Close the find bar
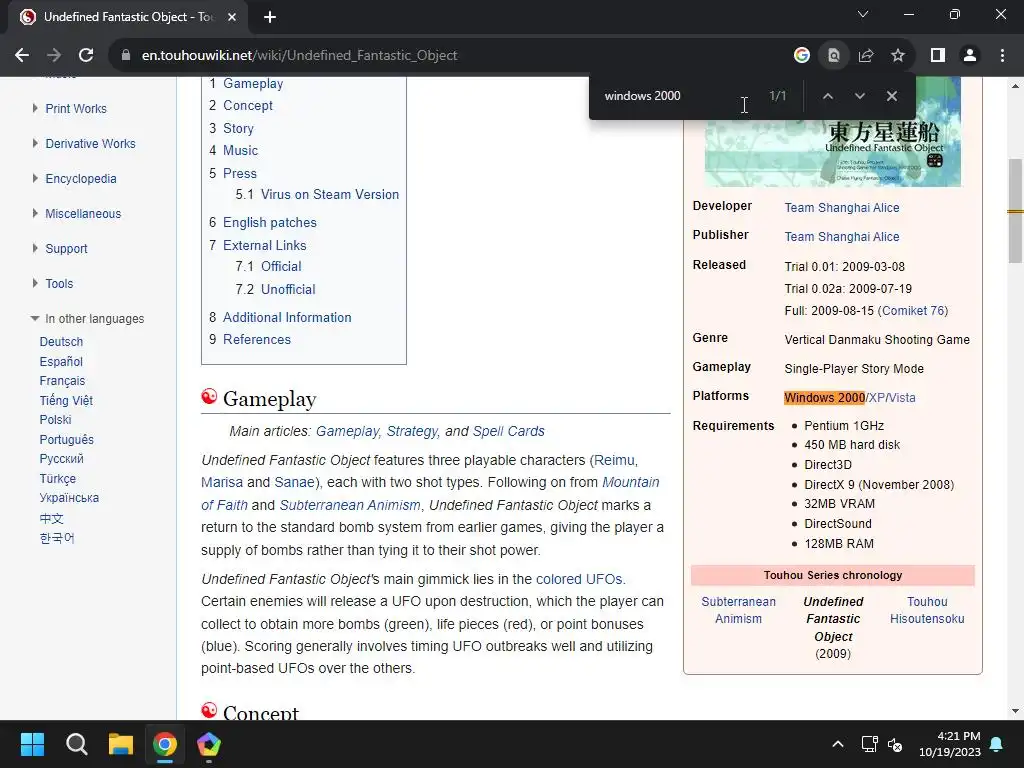The width and height of the screenshot is (1024, 768). [x=891, y=96]
